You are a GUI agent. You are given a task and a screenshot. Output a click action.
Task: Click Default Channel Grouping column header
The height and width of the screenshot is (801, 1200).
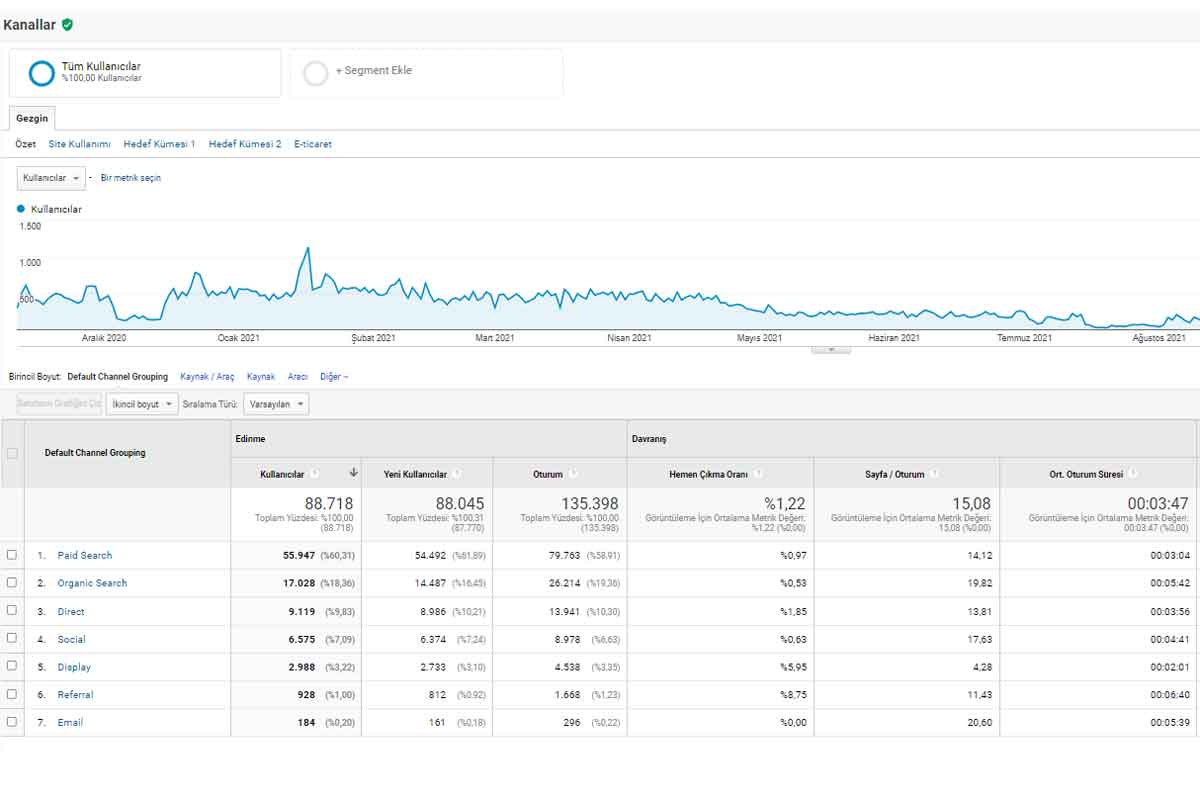(x=95, y=453)
